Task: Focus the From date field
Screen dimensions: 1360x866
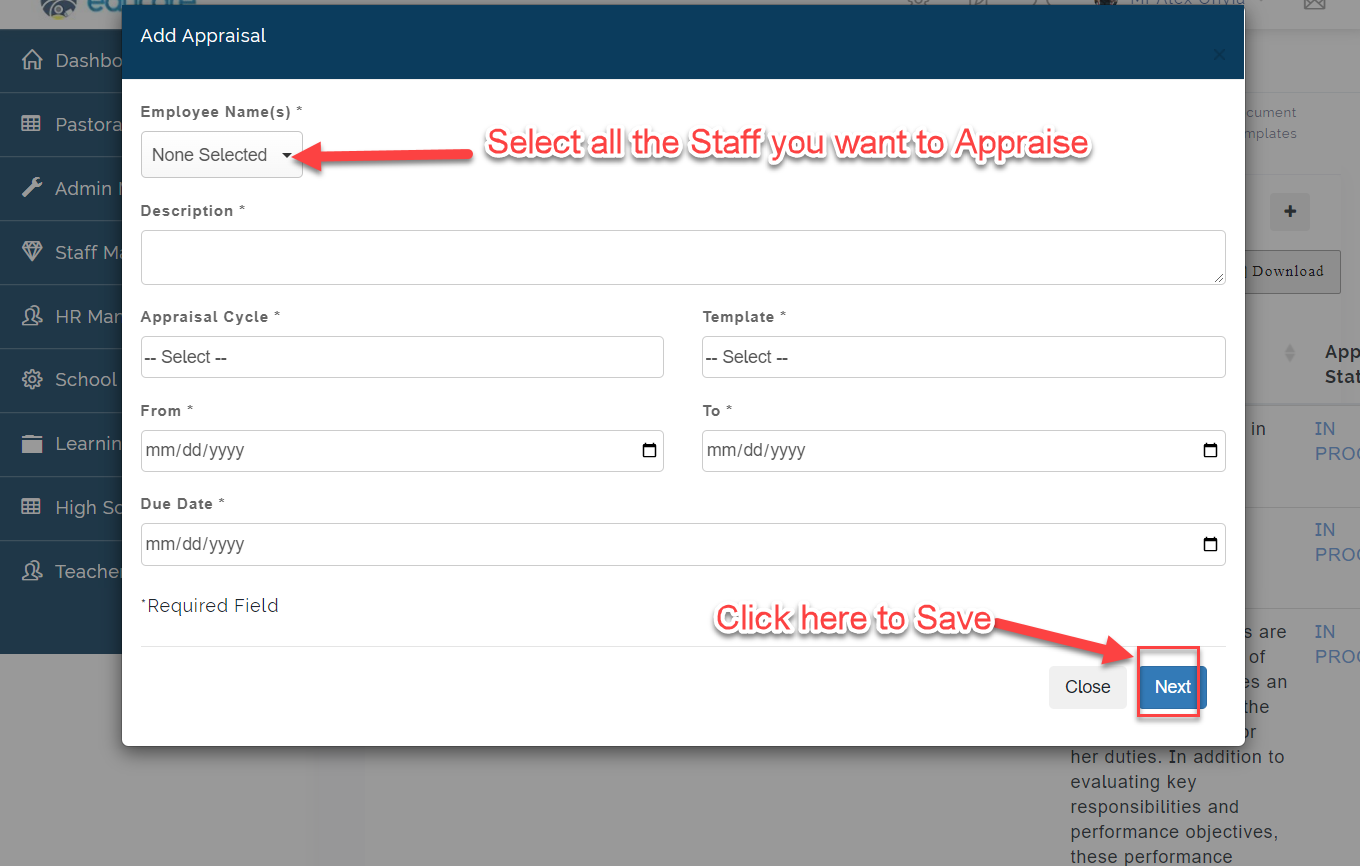Action: point(402,451)
